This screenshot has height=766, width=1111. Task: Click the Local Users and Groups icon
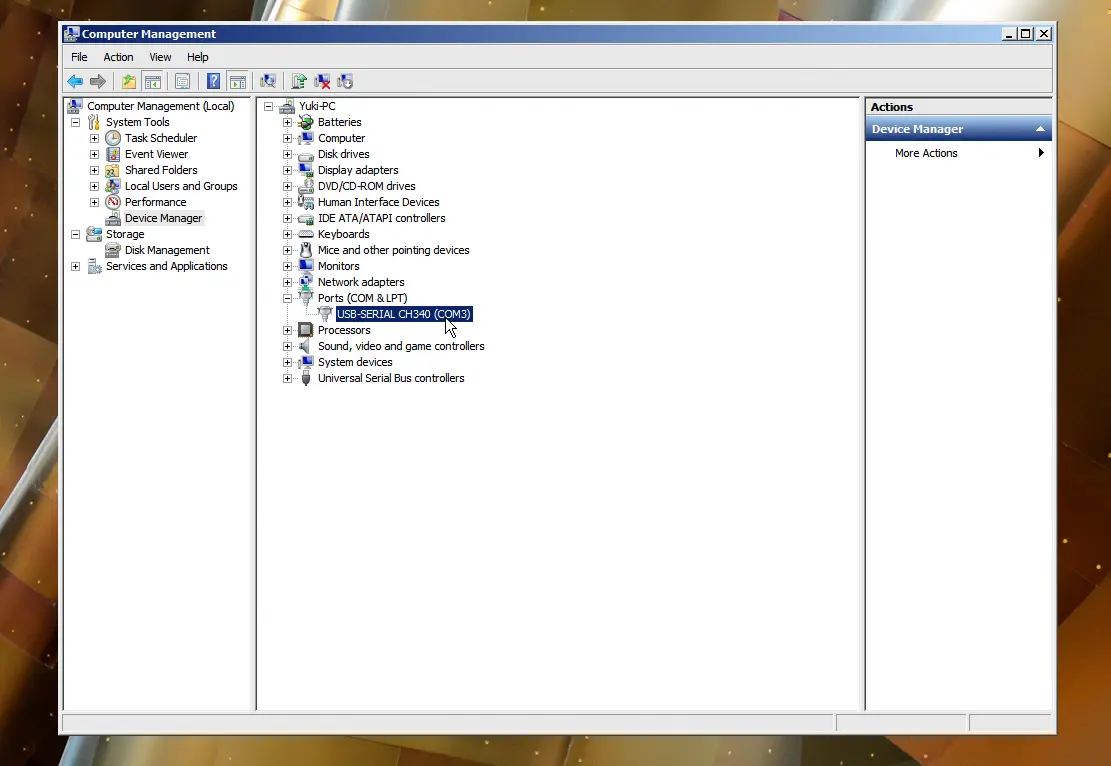113,186
